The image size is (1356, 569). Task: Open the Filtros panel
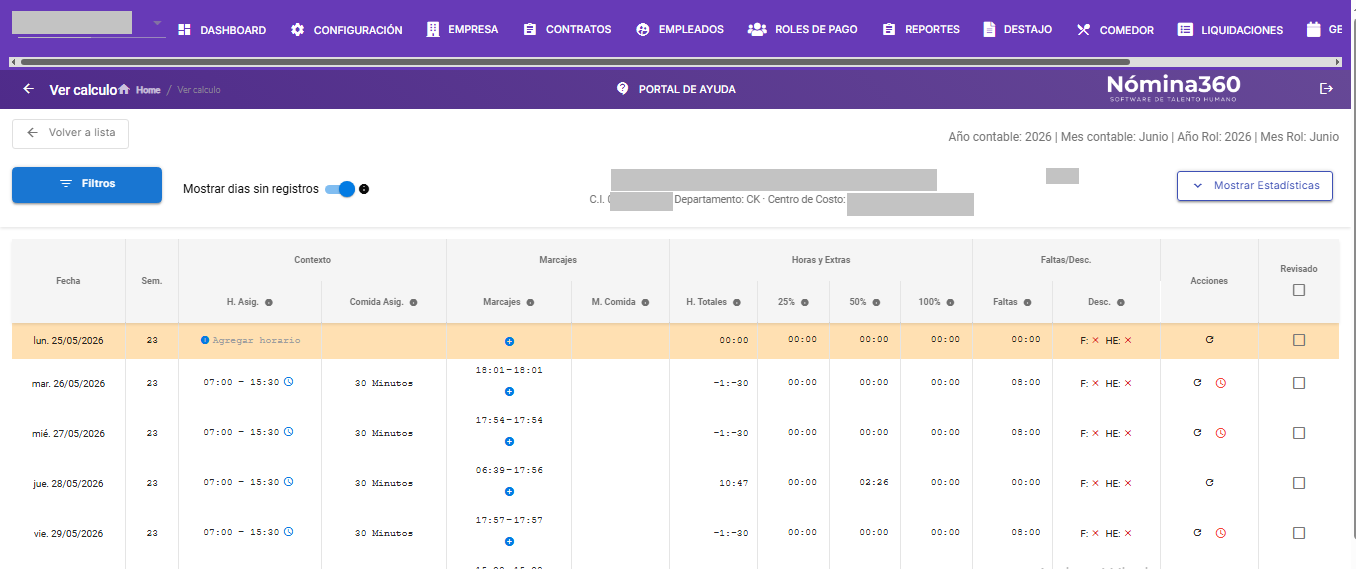(87, 185)
